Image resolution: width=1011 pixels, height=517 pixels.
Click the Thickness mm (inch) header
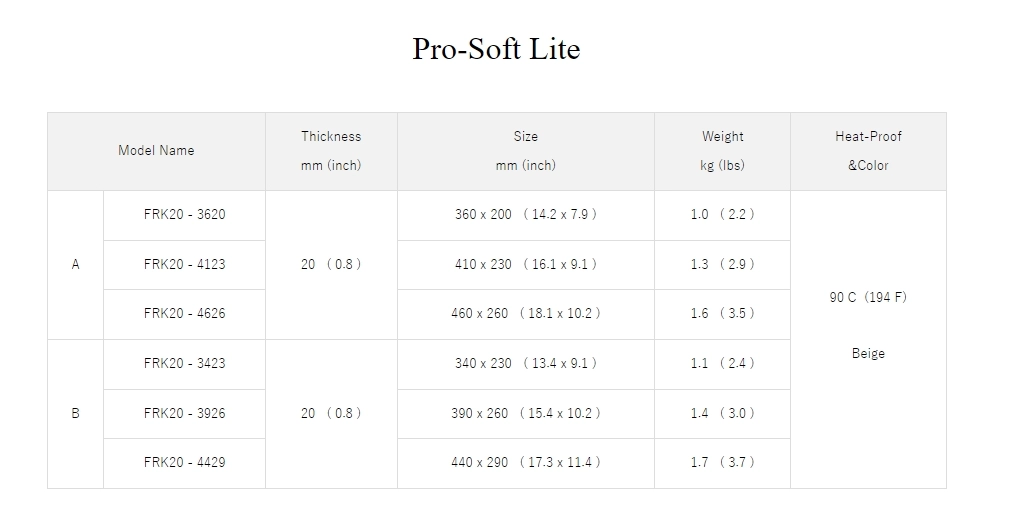331,151
